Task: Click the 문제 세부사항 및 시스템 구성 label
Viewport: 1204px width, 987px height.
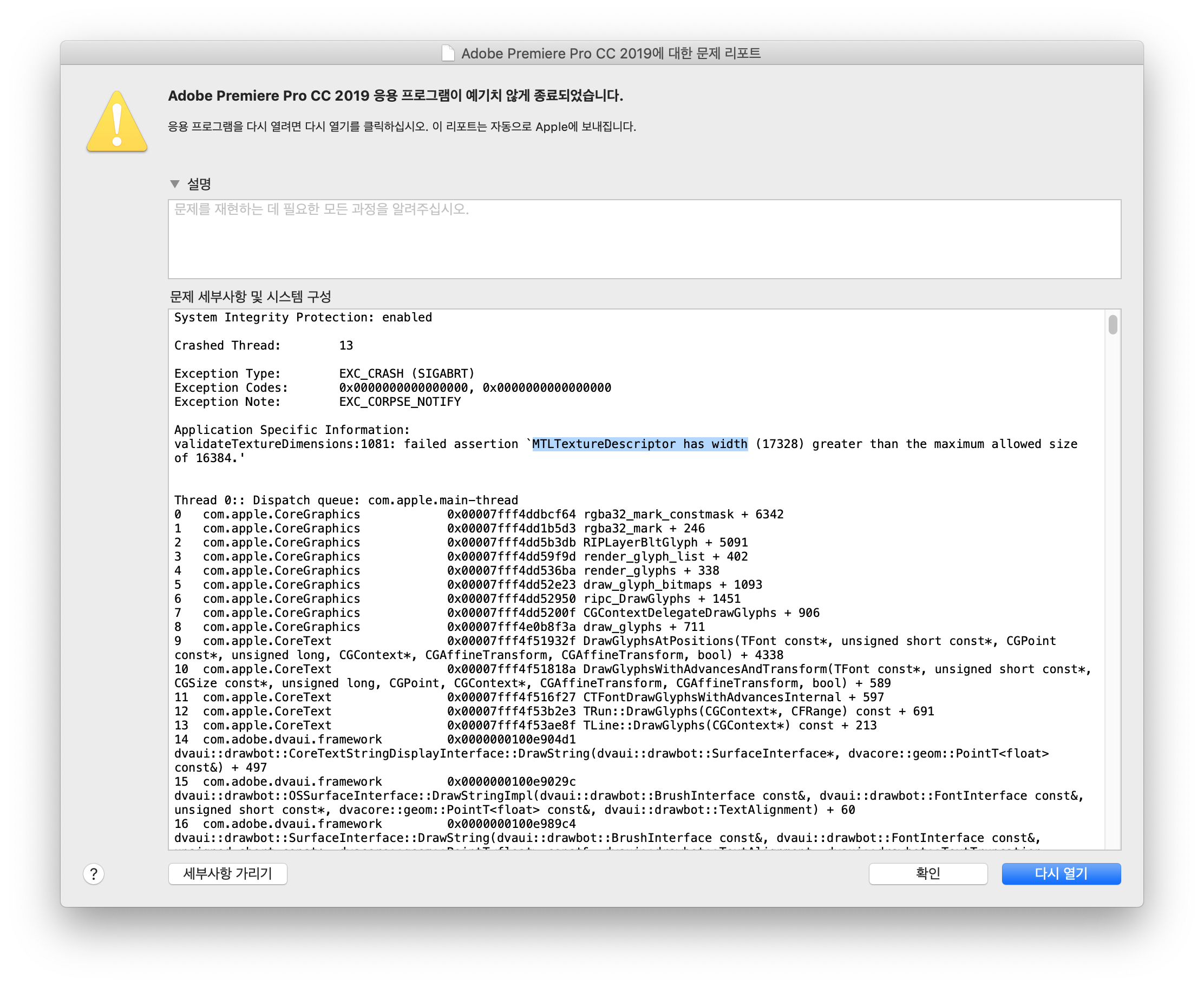Action: click(x=250, y=297)
